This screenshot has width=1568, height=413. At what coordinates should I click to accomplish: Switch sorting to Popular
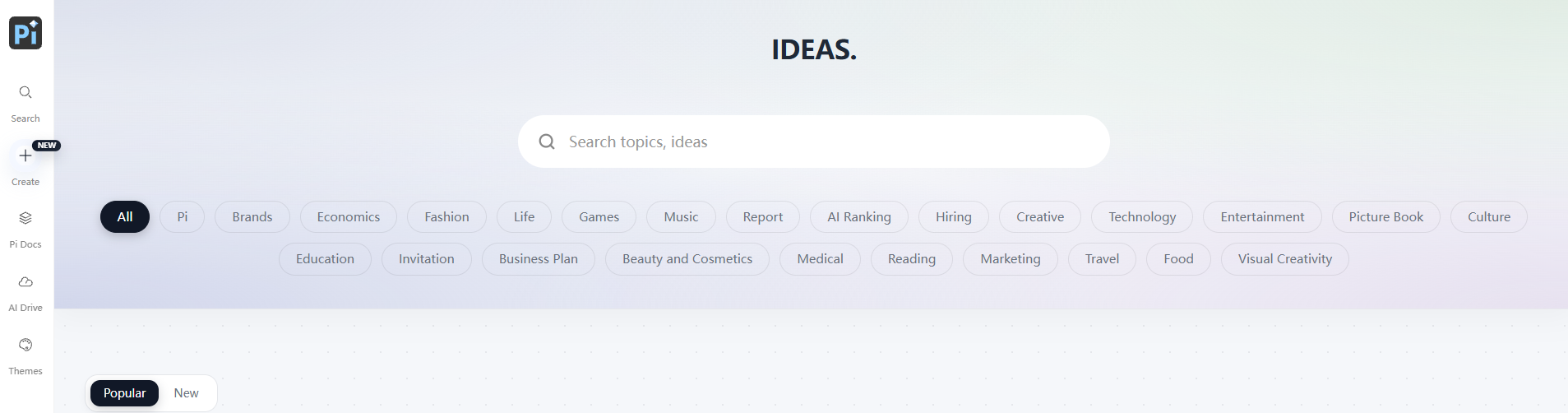point(124,393)
